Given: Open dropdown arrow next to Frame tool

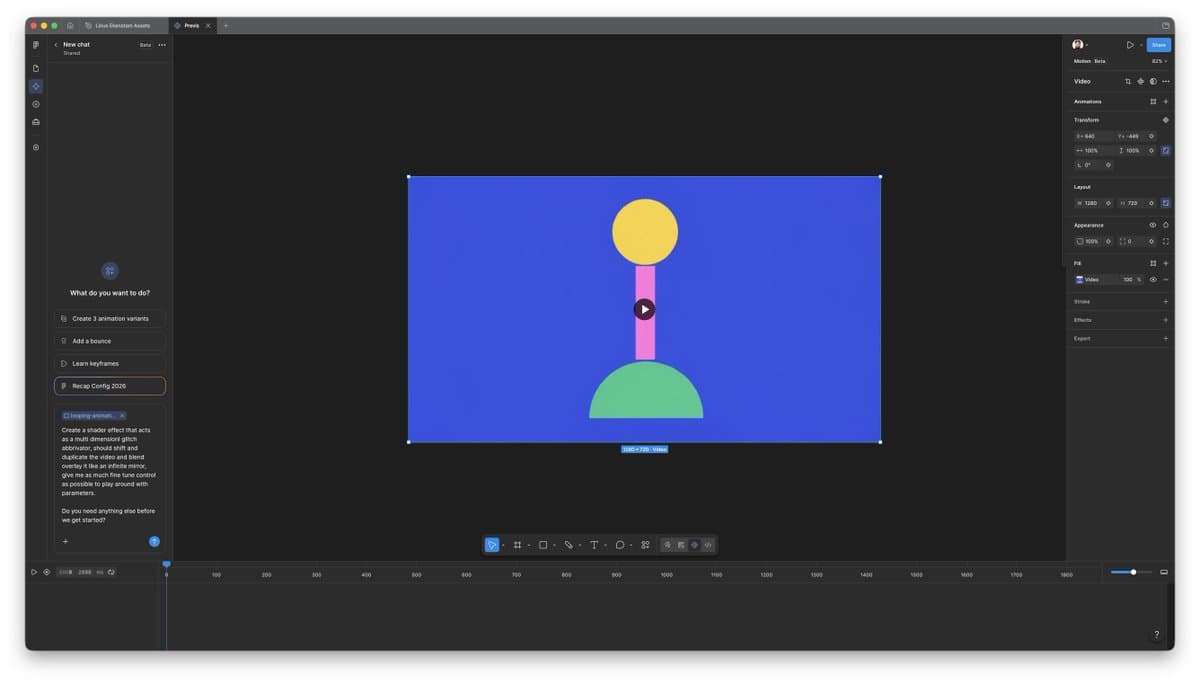Looking at the screenshot, I should pyautogui.click(x=529, y=546).
